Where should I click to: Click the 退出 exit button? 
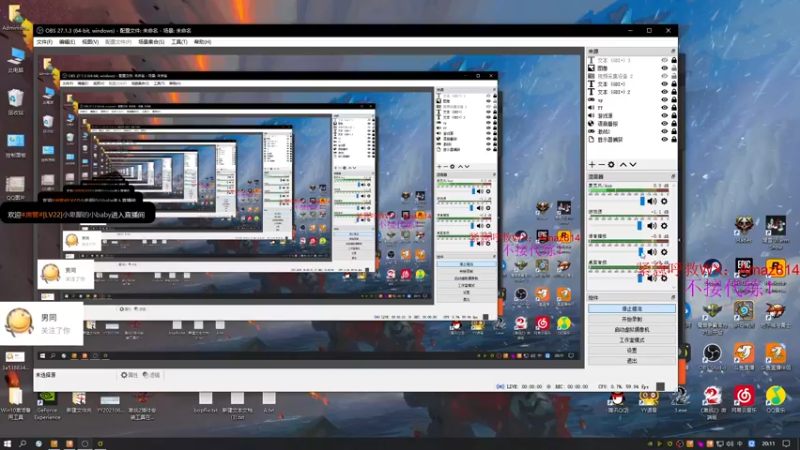coord(632,361)
